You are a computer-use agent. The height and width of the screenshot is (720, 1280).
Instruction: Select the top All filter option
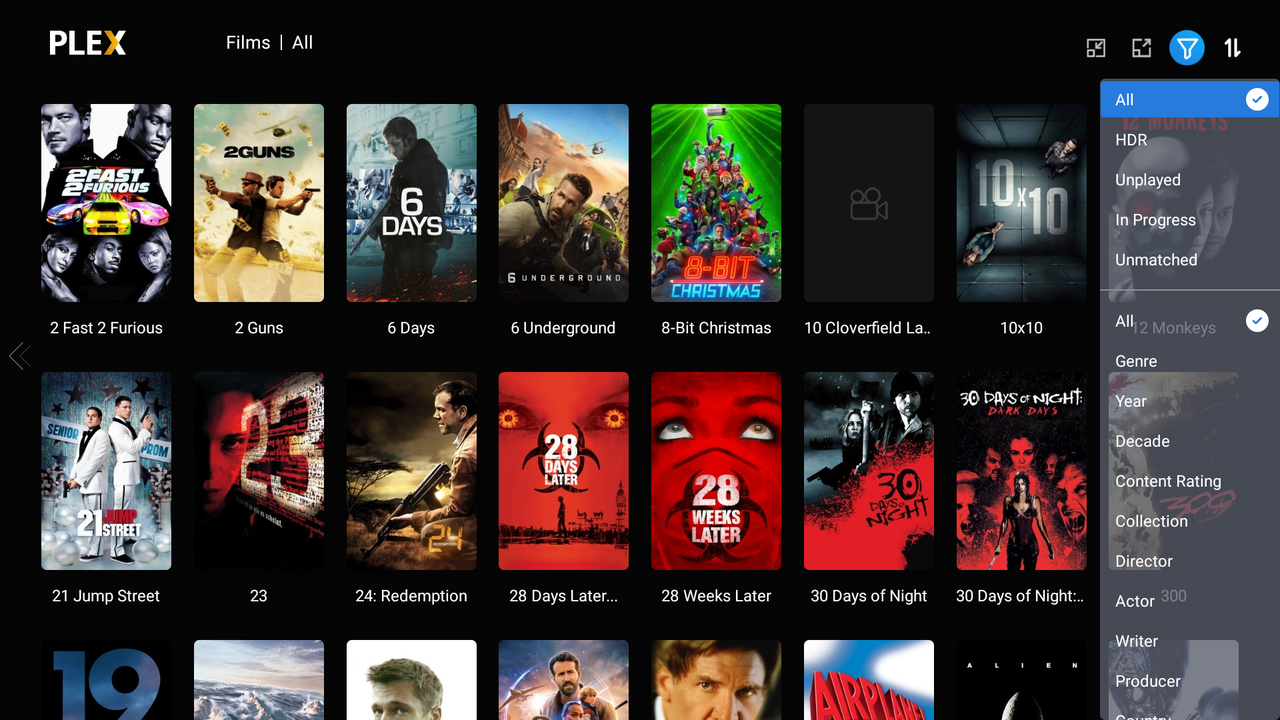pyautogui.click(x=1190, y=100)
